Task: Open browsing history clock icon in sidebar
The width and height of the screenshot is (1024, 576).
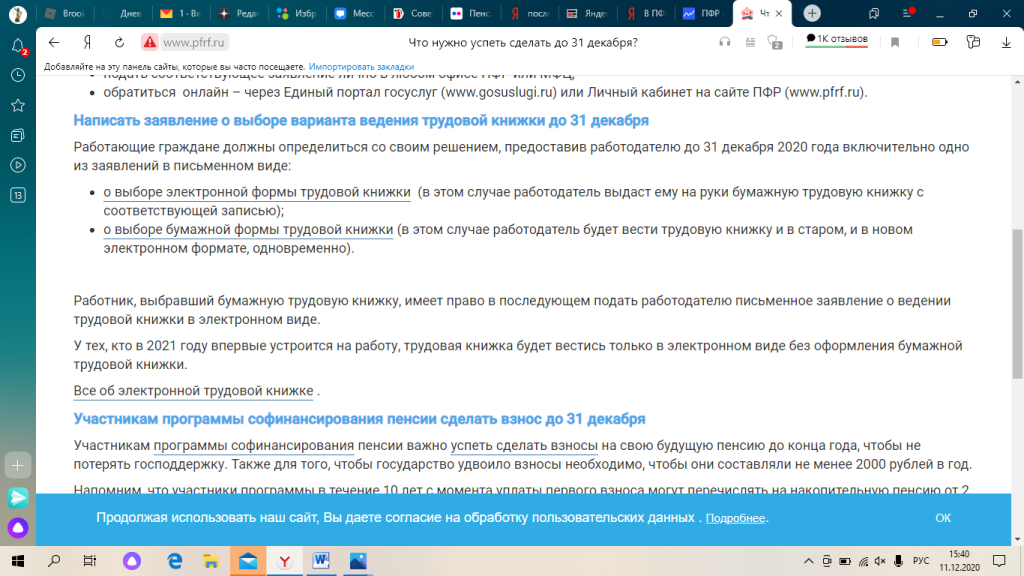Action: pyautogui.click(x=17, y=75)
